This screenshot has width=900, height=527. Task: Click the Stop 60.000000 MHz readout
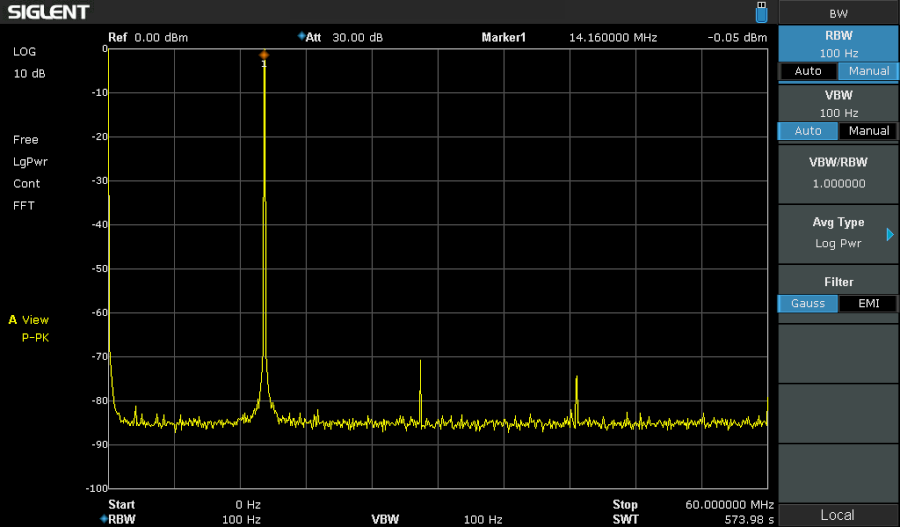point(693,505)
